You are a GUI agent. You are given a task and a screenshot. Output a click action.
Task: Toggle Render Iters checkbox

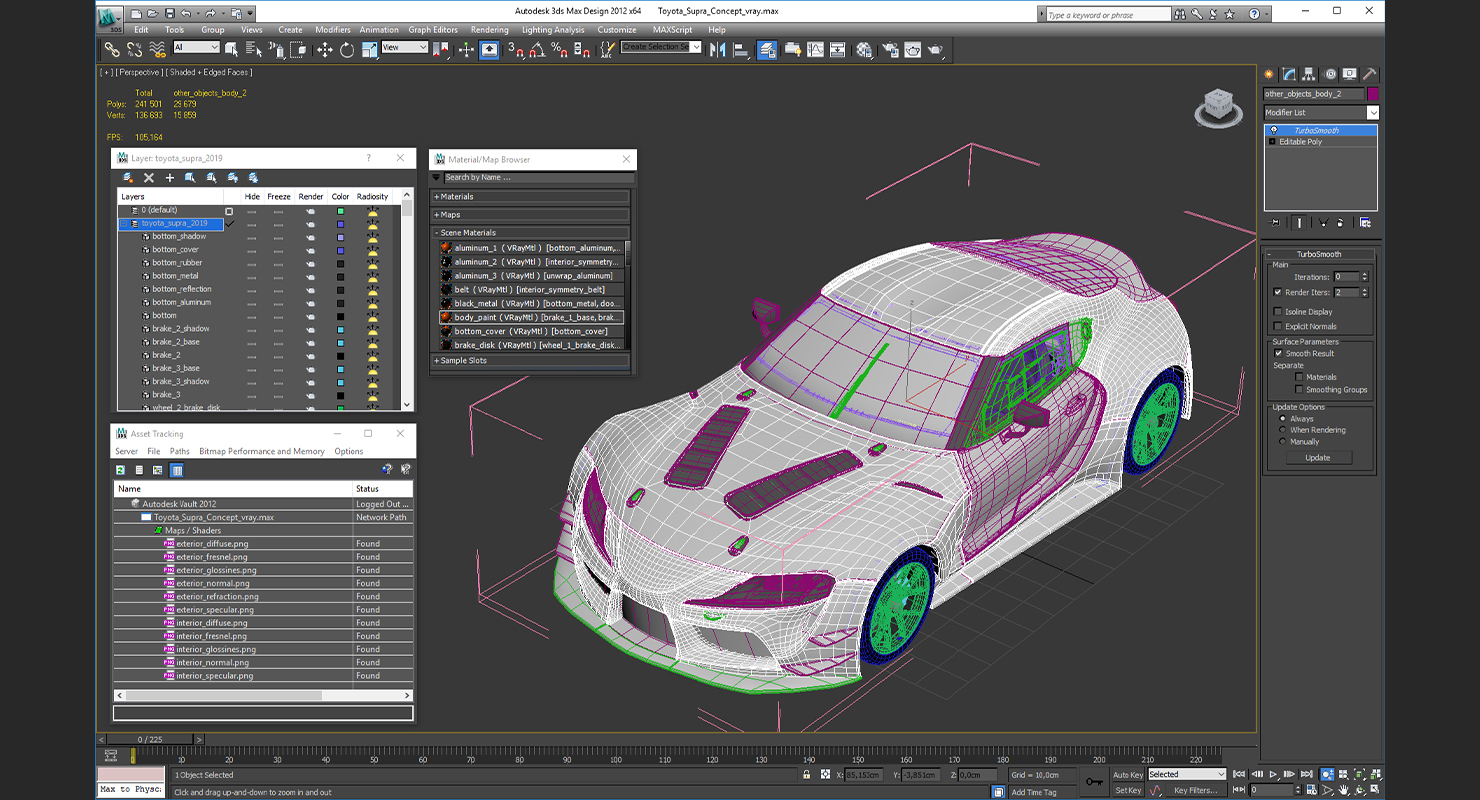[x=1278, y=292]
